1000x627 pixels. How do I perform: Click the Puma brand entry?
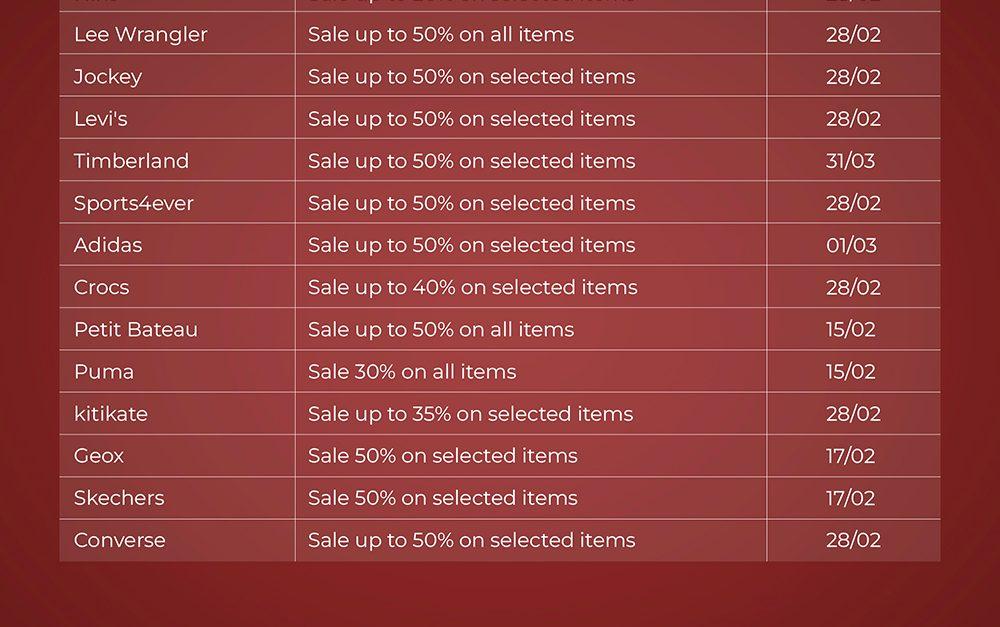(x=103, y=372)
